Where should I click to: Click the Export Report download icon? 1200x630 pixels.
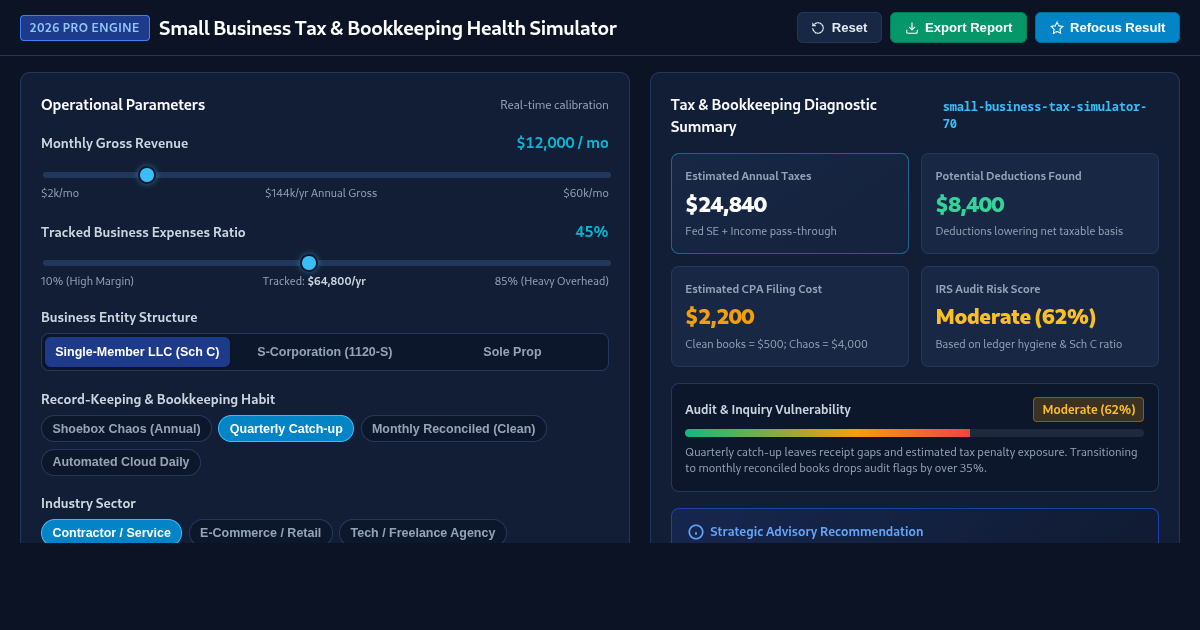pyautogui.click(x=912, y=28)
